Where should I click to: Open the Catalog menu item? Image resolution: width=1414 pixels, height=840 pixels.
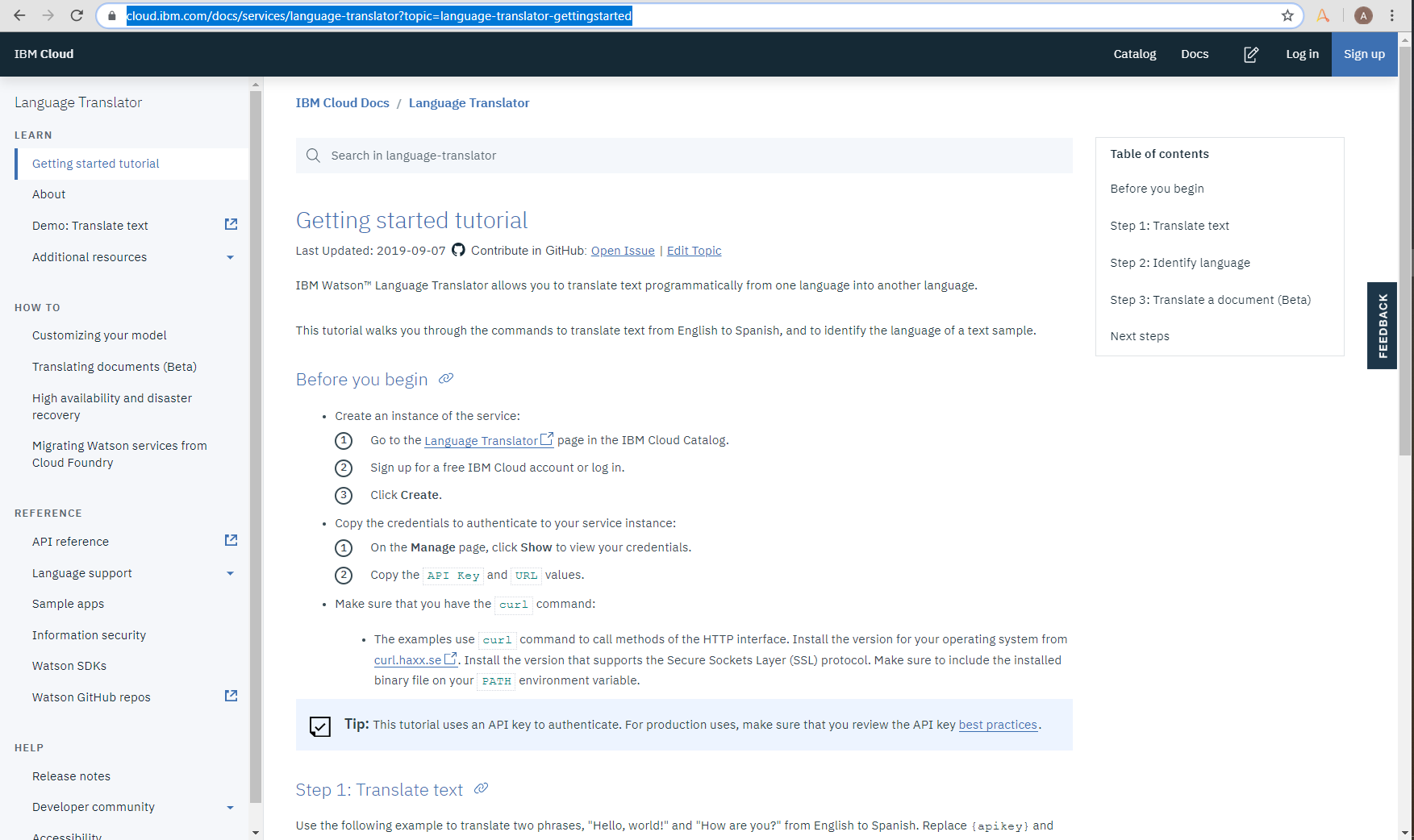point(1135,54)
